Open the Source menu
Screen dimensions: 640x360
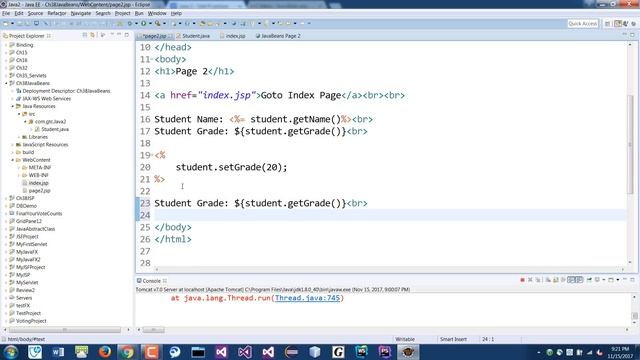click(x=35, y=13)
